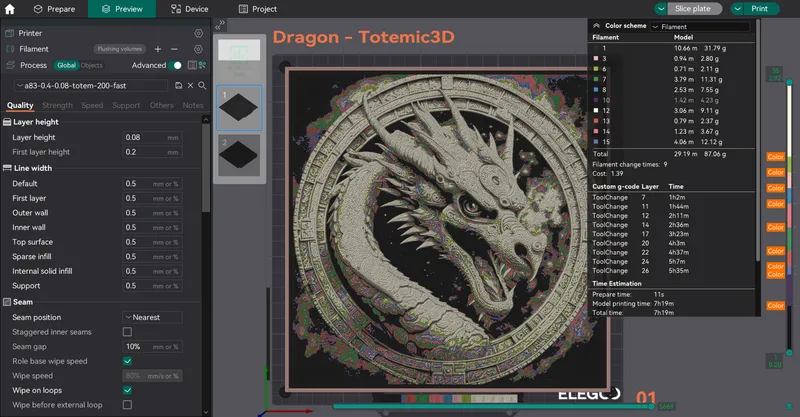Screen dimensions: 800x417
Task: Go to the Home screen icon
Action: (x=10, y=9)
